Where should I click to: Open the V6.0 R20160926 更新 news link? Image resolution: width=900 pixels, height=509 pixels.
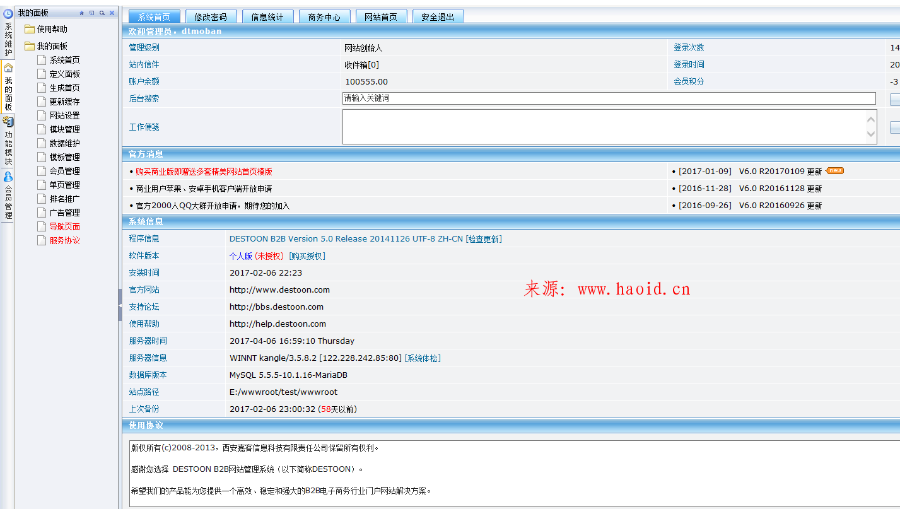click(781, 205)
